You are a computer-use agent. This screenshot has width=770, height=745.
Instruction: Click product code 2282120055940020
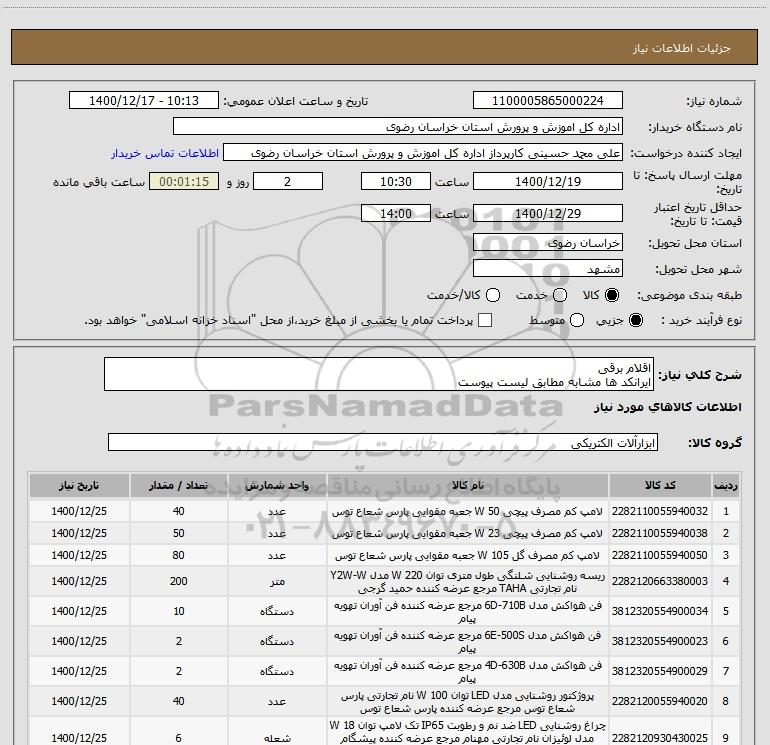pyautogui.click(x=660, y=701)
